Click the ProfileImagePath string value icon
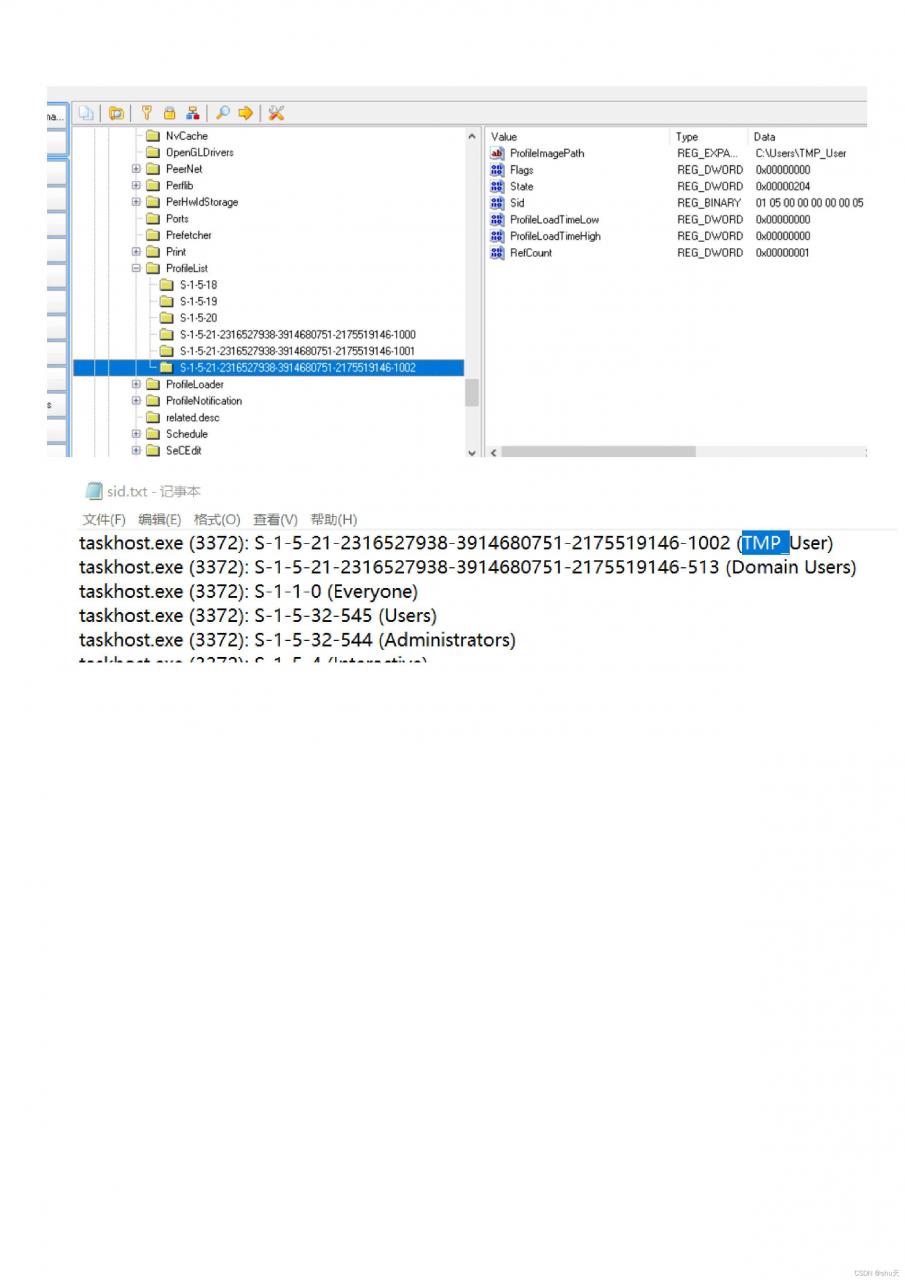This screenshot has height=1280, width=905. (x=497, y=153)
